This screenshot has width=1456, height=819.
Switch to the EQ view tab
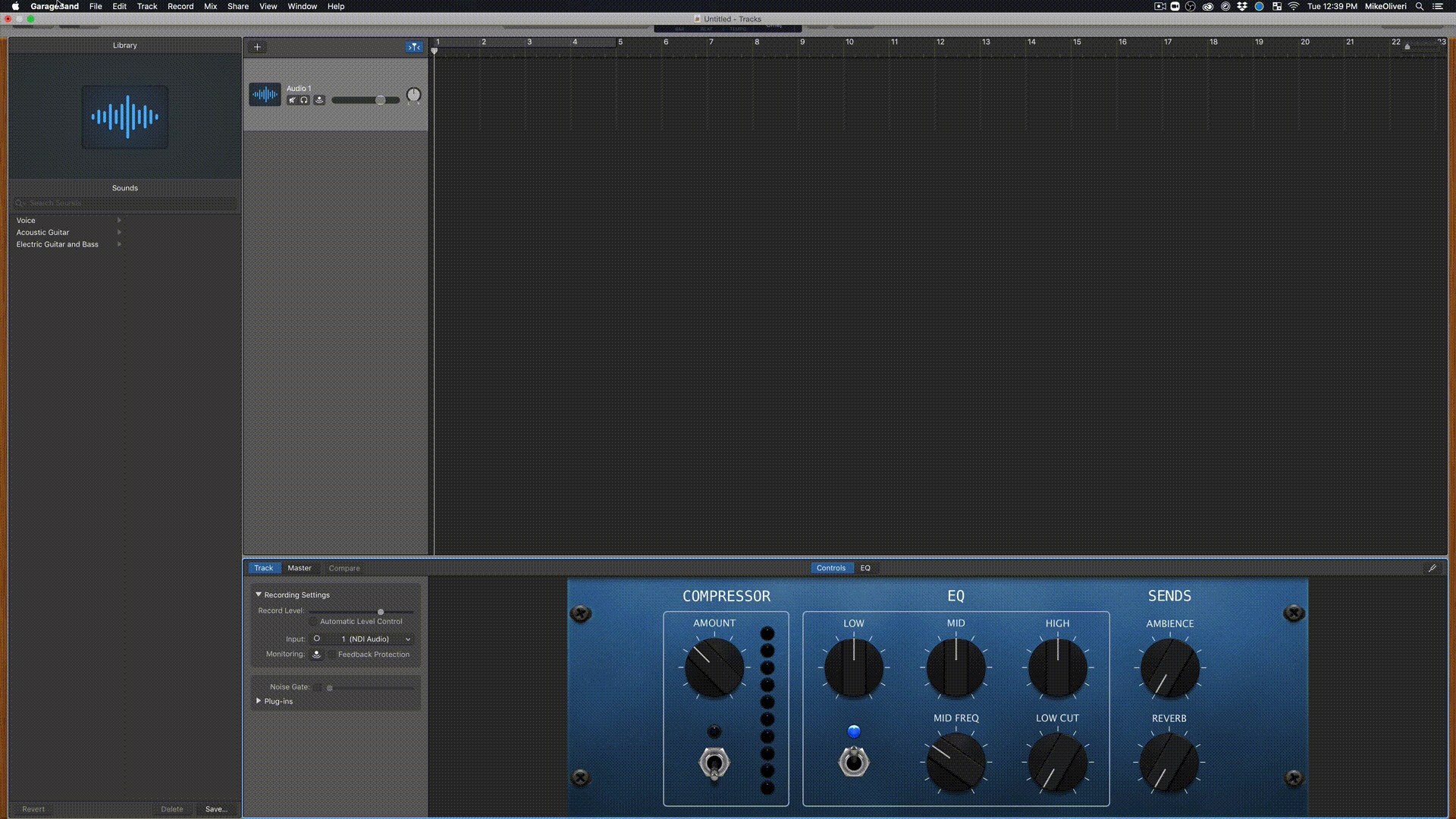click(865, 568)
